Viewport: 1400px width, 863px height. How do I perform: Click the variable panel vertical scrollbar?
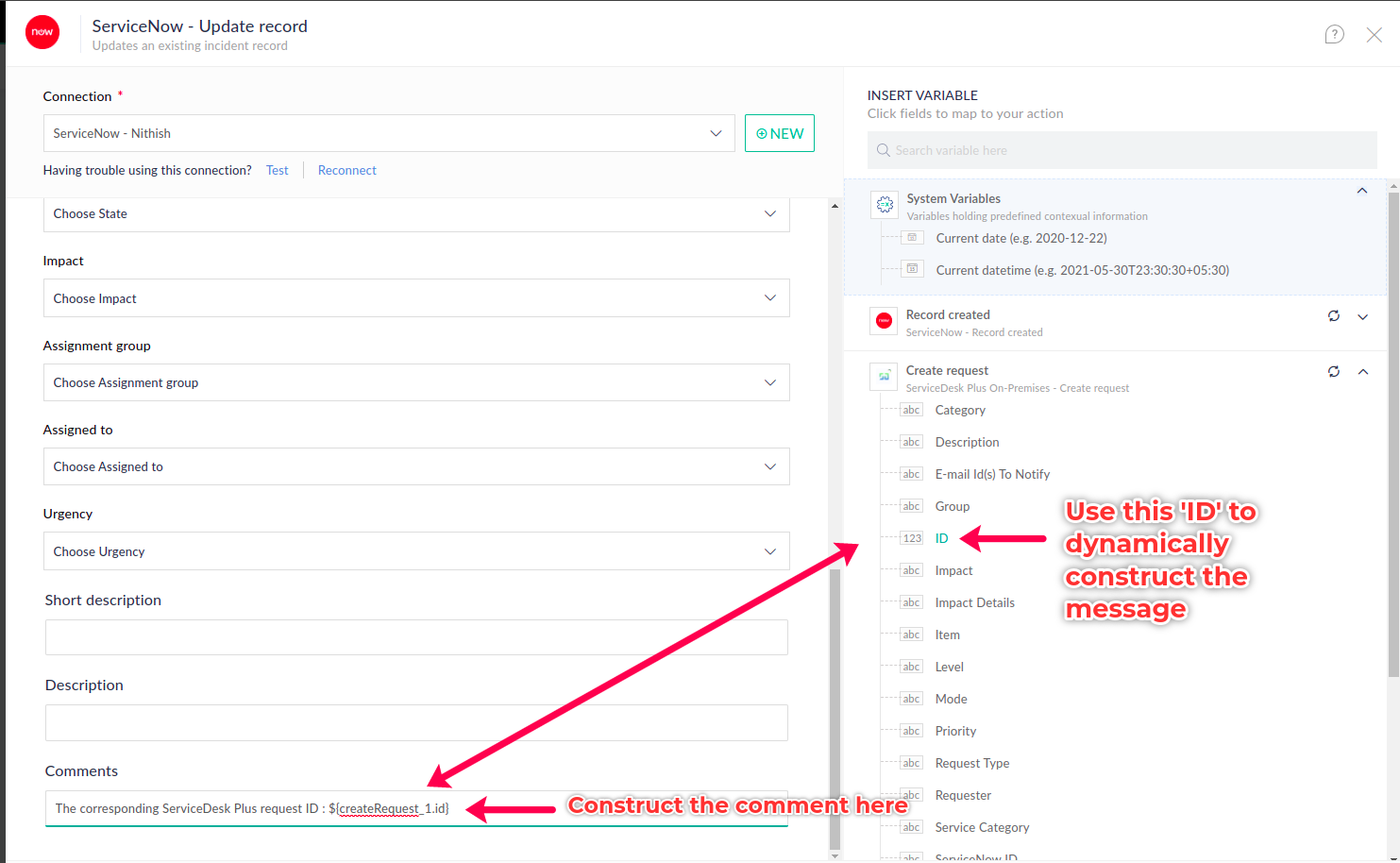1393,433
